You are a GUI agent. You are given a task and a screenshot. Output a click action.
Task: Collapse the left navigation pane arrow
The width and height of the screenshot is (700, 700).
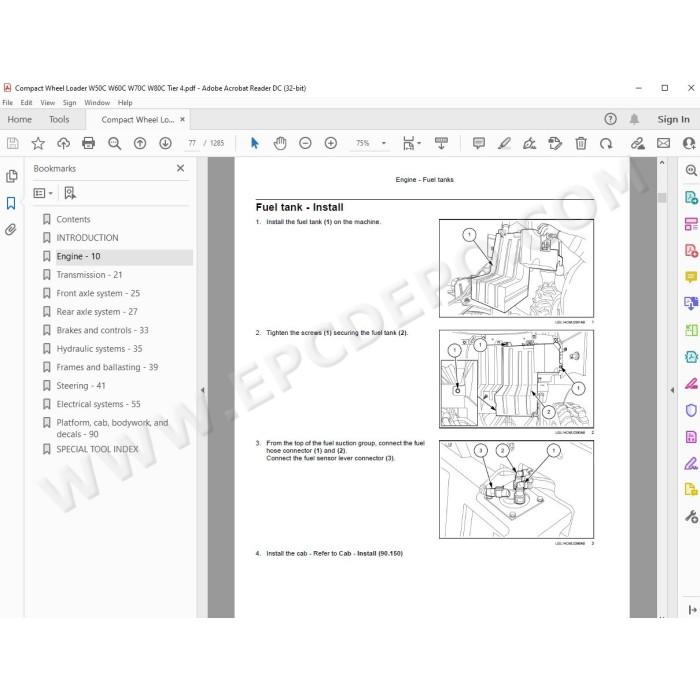(x=202, y=390)
